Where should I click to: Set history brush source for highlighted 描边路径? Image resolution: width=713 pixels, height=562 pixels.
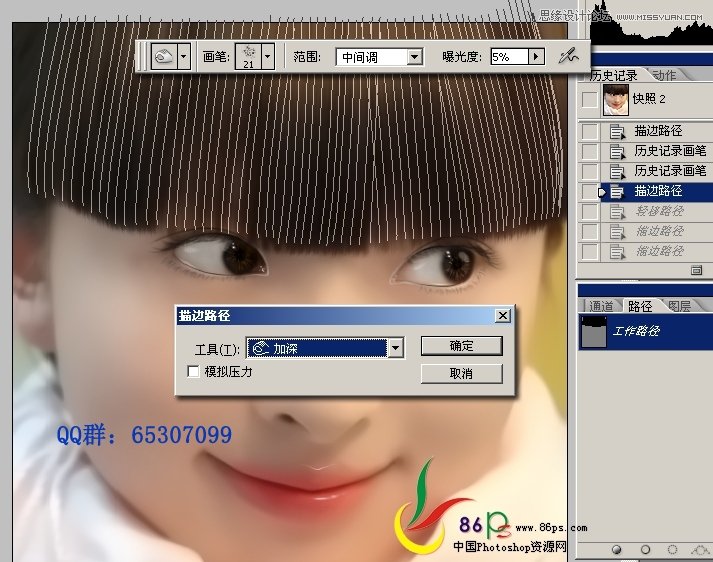(589, 191)
